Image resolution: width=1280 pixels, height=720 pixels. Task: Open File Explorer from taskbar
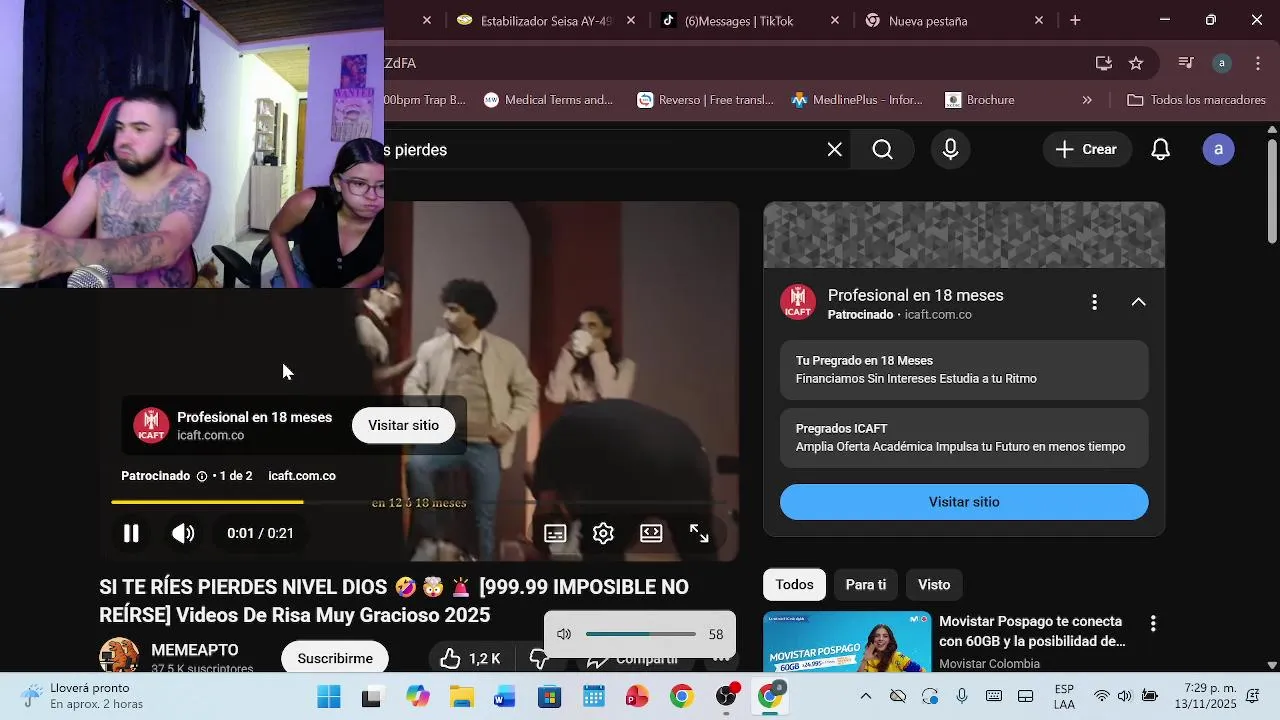coord(461,697)
